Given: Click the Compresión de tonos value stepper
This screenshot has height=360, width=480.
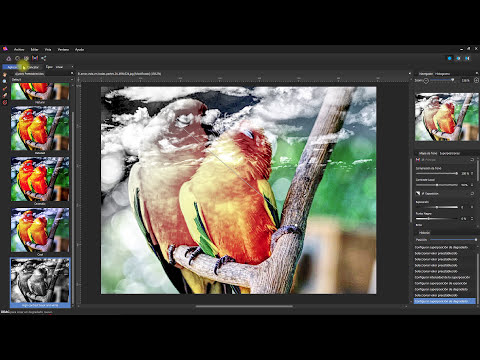Looking at the screenshot, I should point(472,173).
